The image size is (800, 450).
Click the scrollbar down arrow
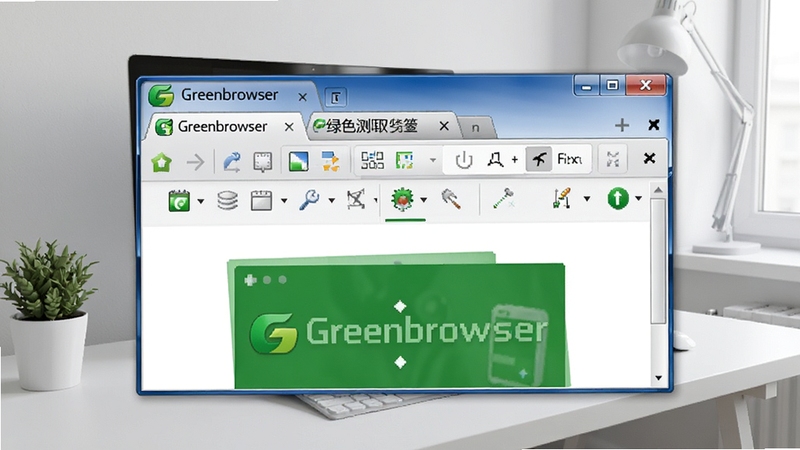click(x=658, y=378)
